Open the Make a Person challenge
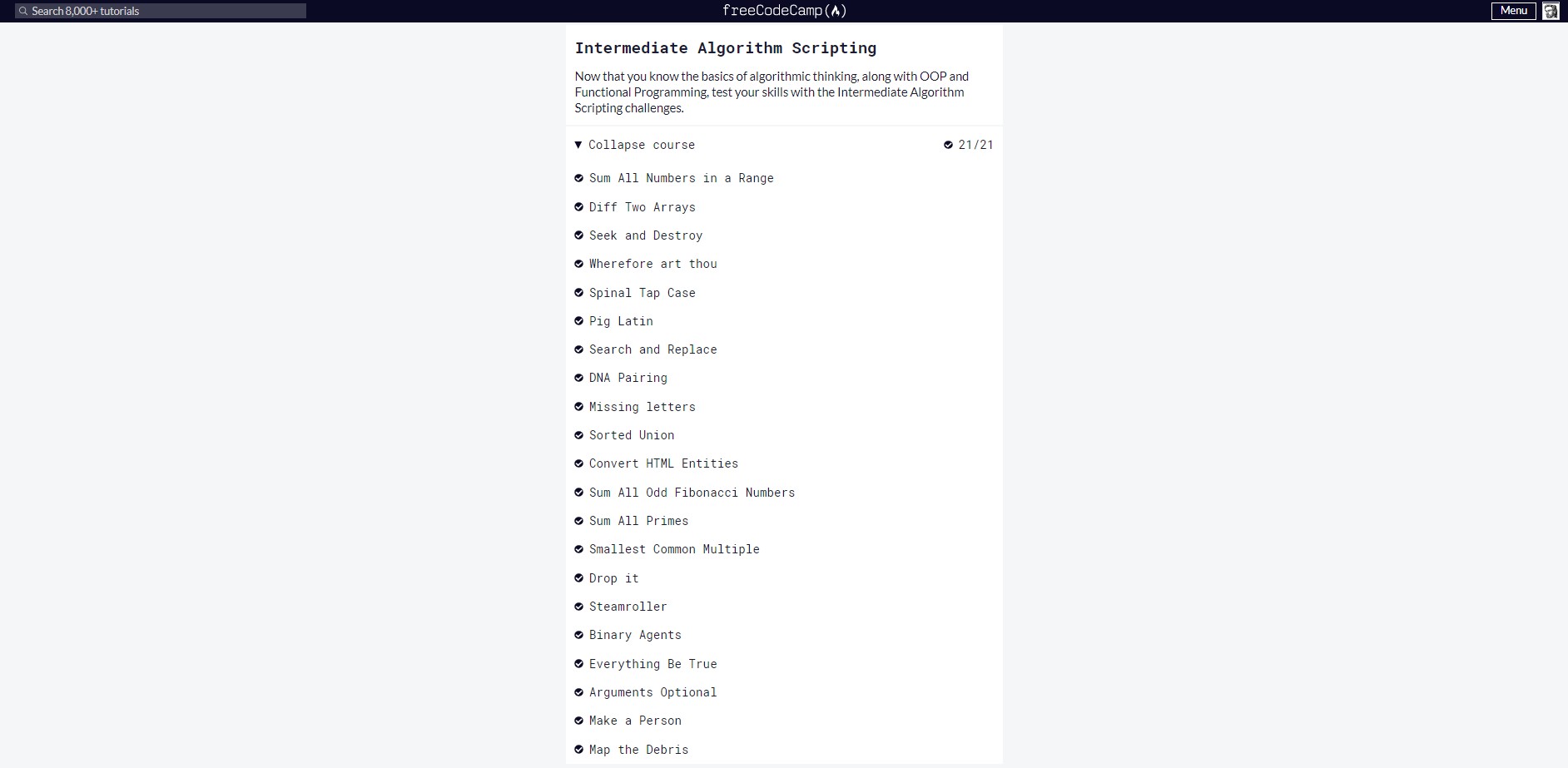This screenshot has width=1568, height=768. point(635,721)
